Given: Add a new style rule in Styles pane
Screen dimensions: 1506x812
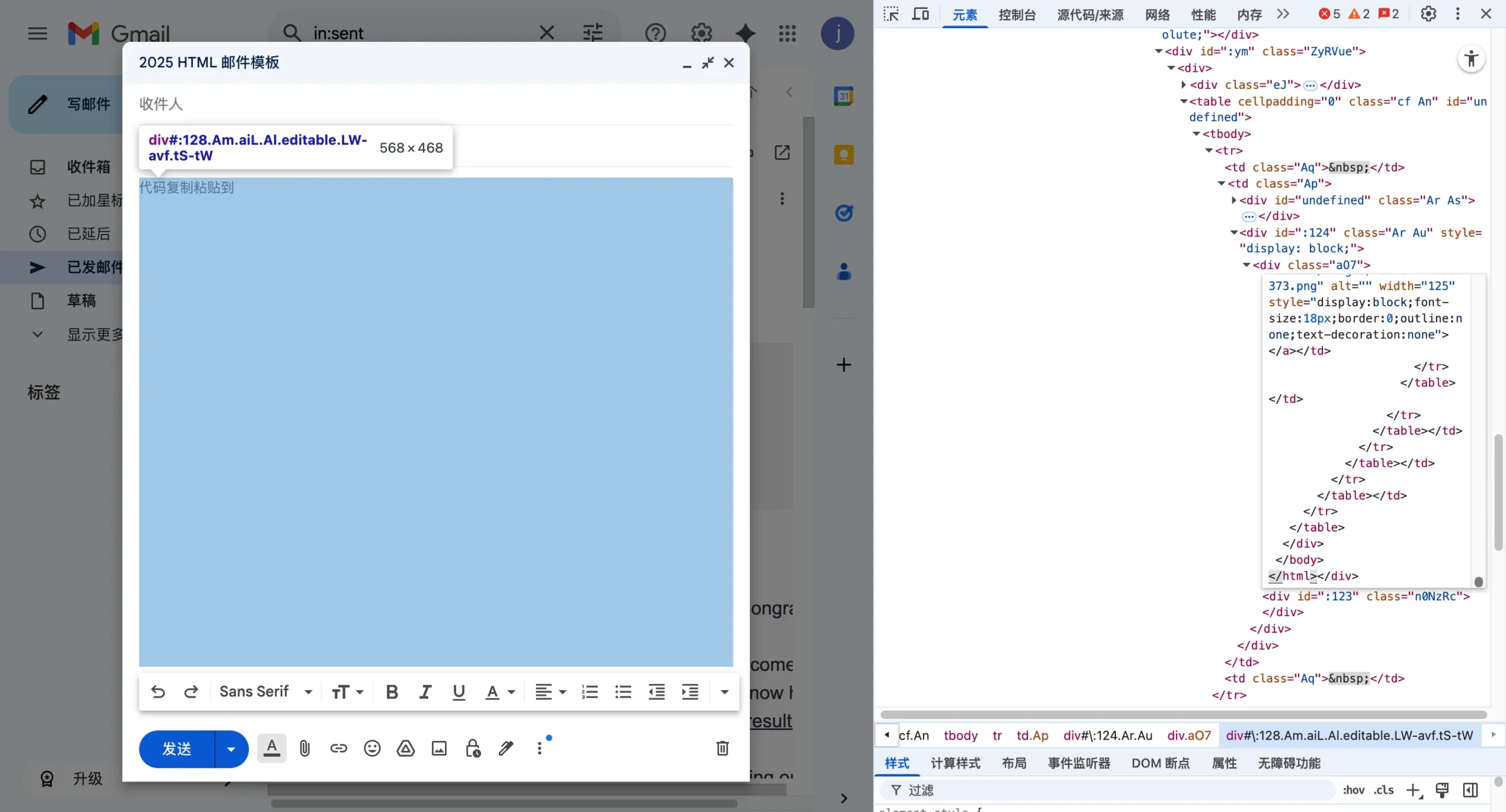Looking at the screenshot, I should (1414, 790).
